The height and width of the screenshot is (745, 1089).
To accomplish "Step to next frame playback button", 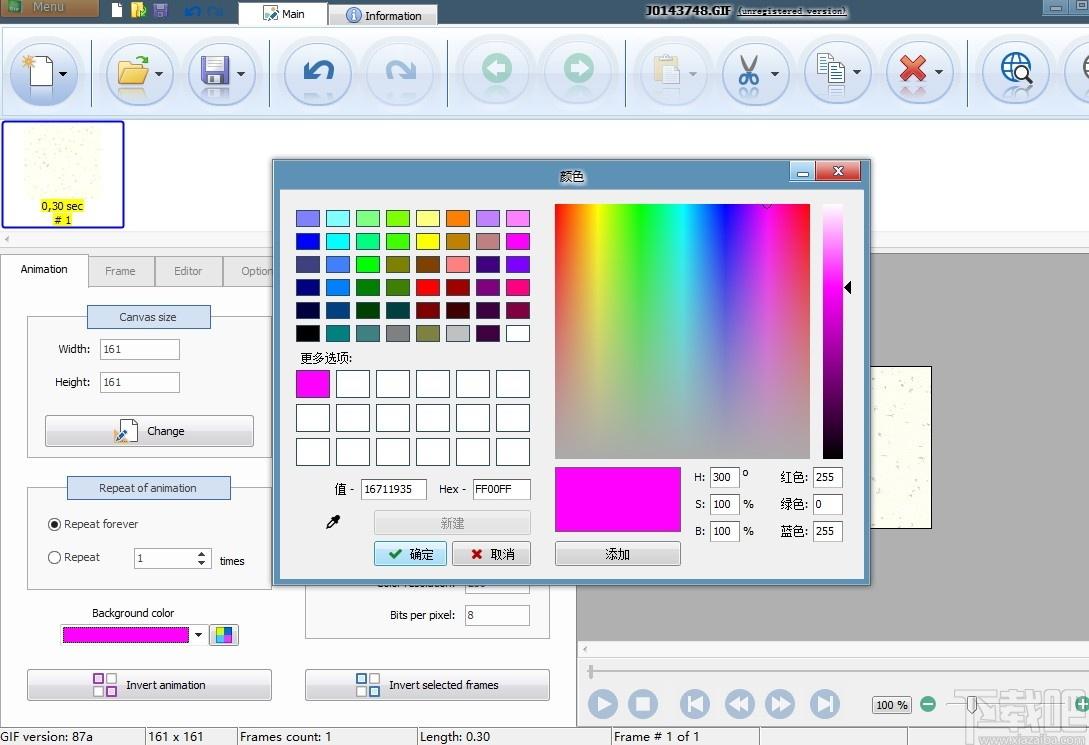I will 780,704.
